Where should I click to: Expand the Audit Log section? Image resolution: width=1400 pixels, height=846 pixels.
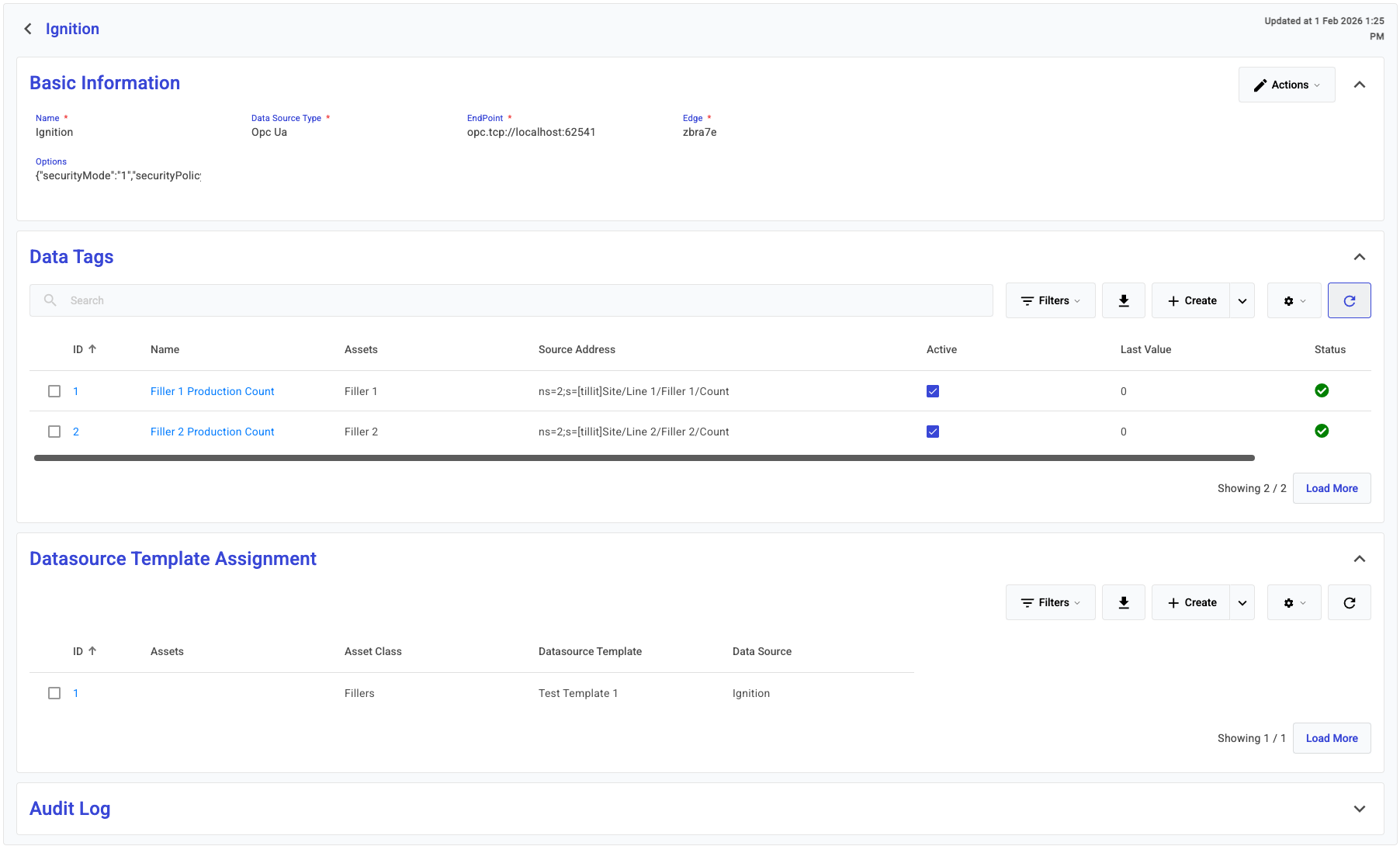(x=1359, y=809)
